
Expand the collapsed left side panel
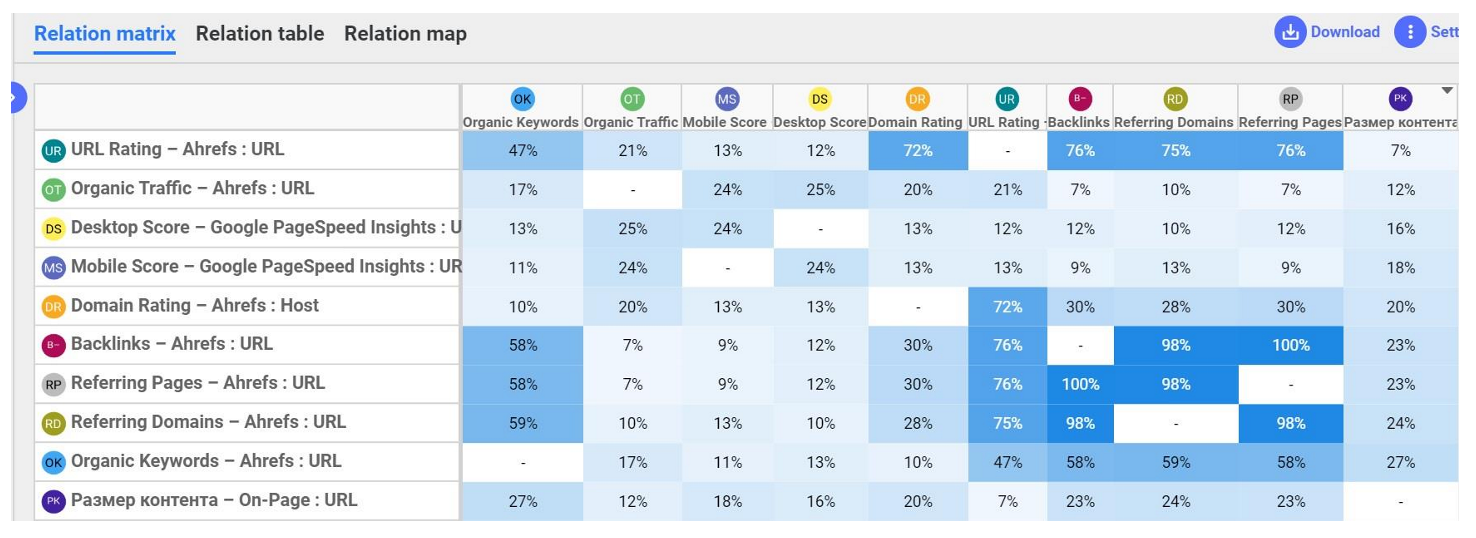[14, 98]
